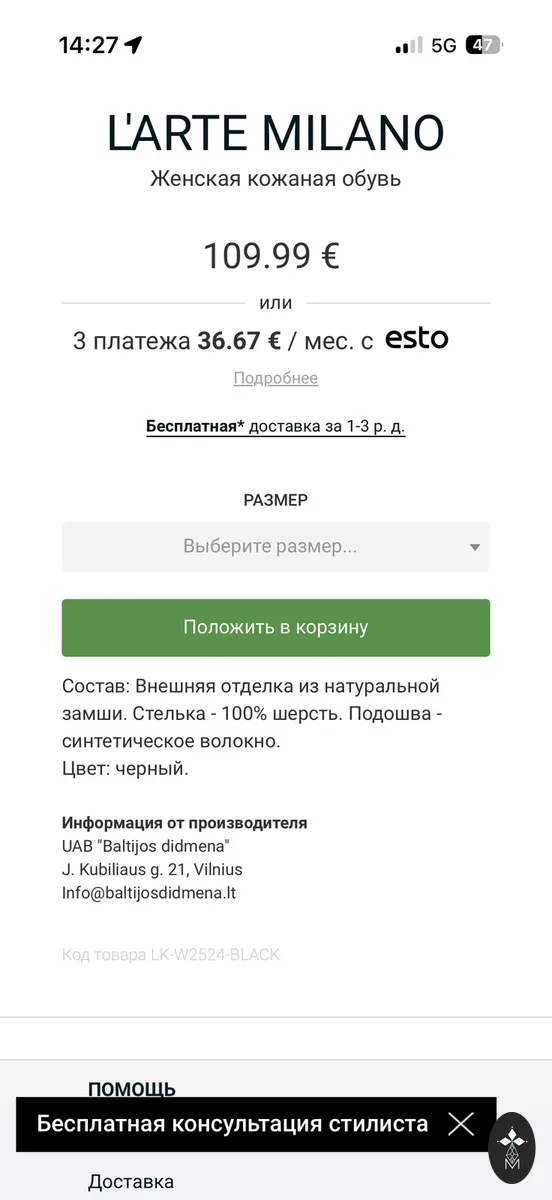Image resolution: width=552 pixels, height=1200 pixels.
Task: Tap the product code LK-W2524-BLACK
Action: click(171, 955)
